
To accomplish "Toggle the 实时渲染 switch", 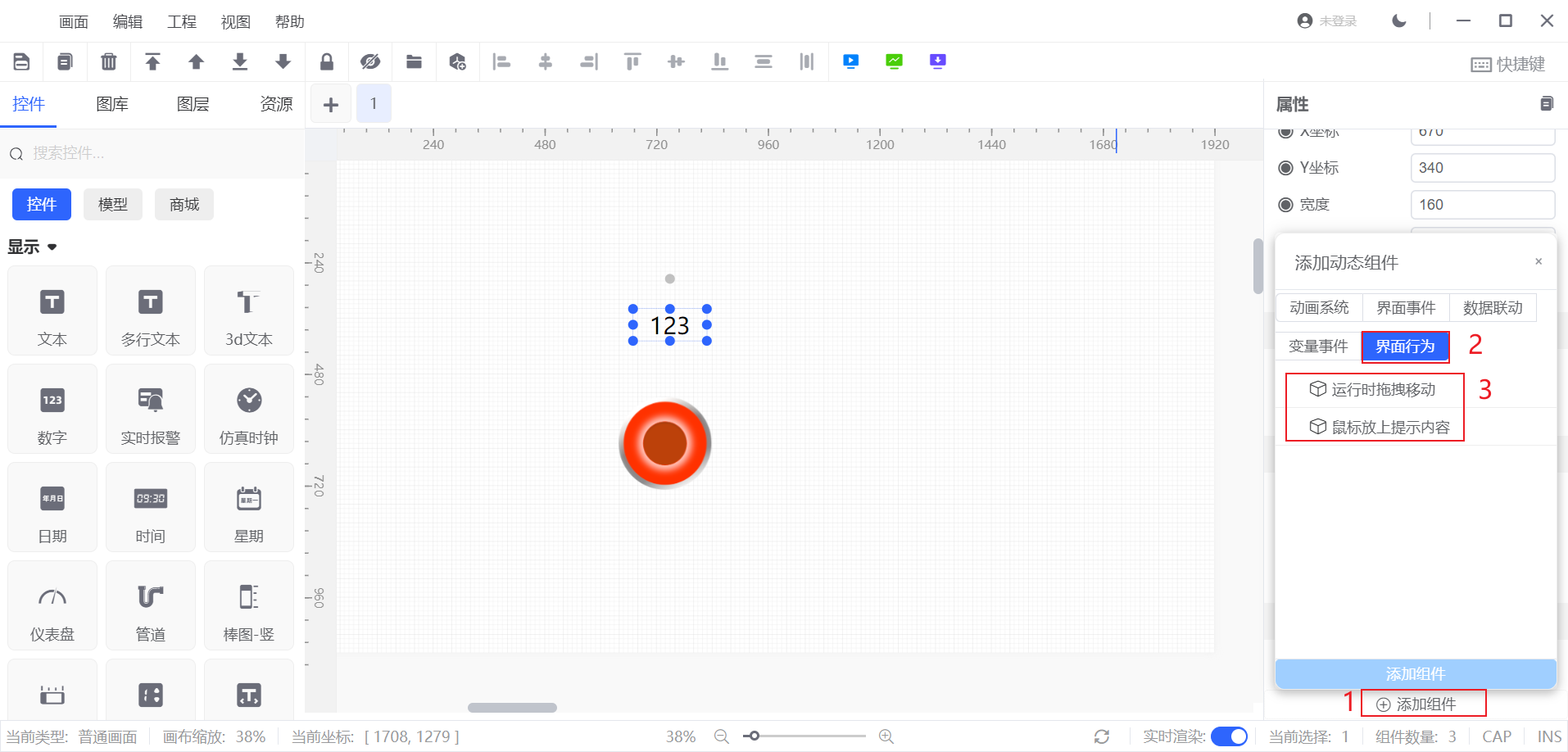I will click(1229, 736).
